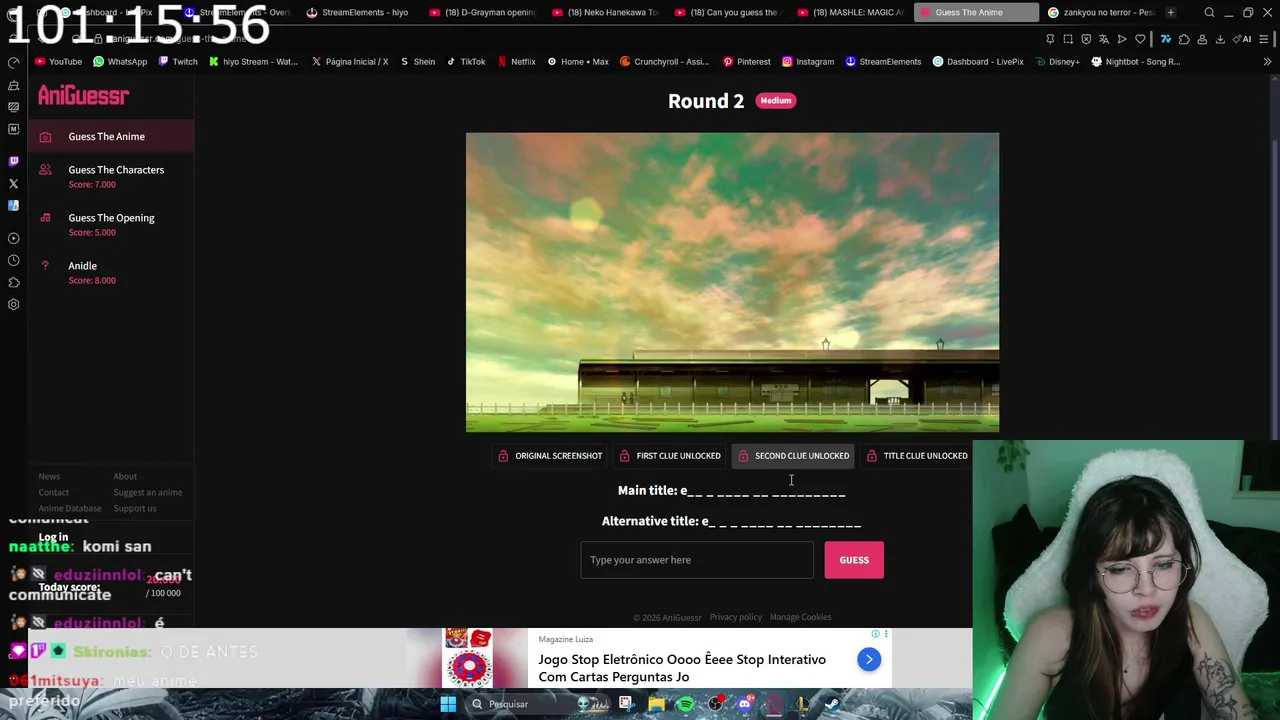Click the browser tab search icon
The image size is (1280, 720).
click(x=1209, y=12)
